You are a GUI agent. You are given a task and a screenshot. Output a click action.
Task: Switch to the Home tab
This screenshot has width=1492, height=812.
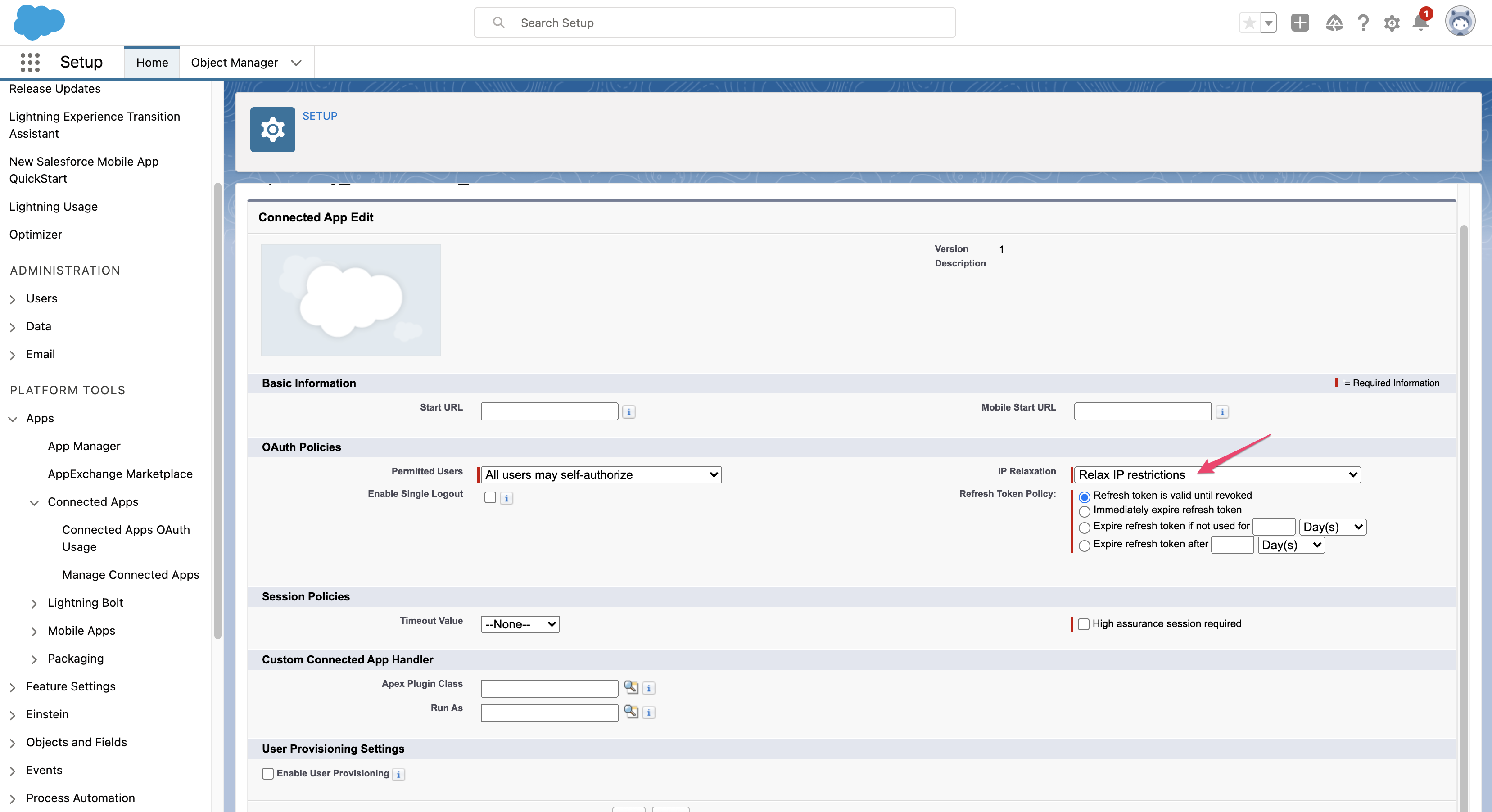152,63
